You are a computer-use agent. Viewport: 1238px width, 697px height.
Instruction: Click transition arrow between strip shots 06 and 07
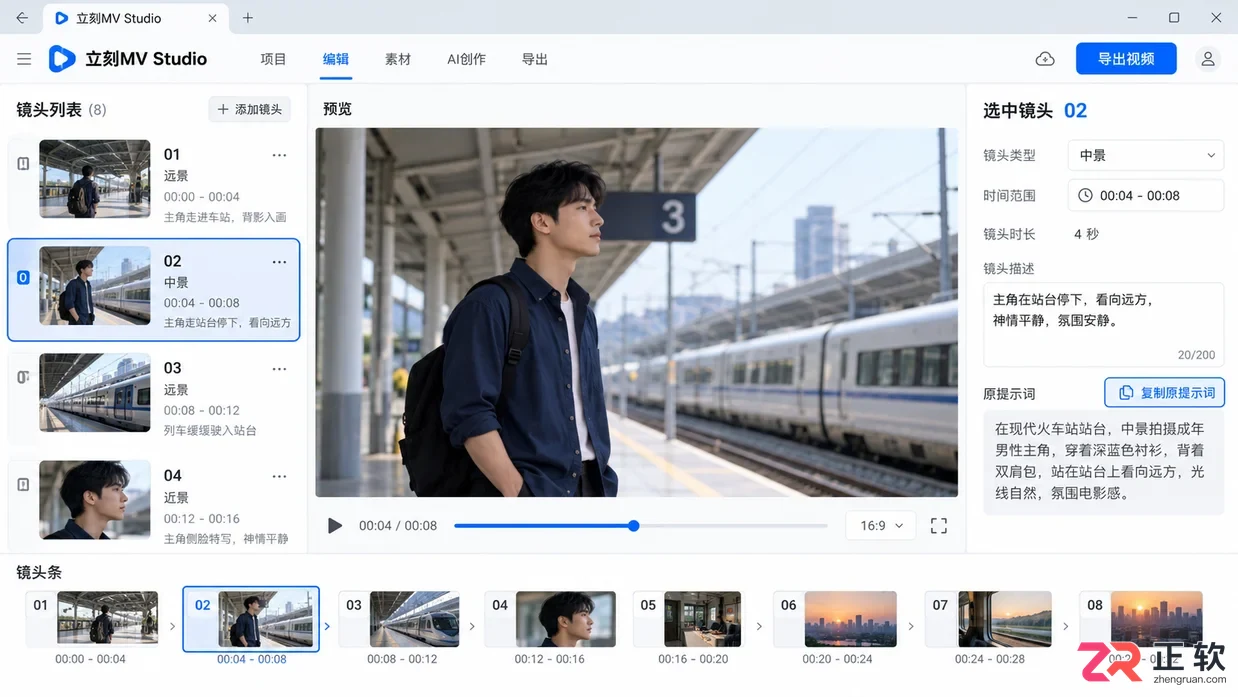911,627
